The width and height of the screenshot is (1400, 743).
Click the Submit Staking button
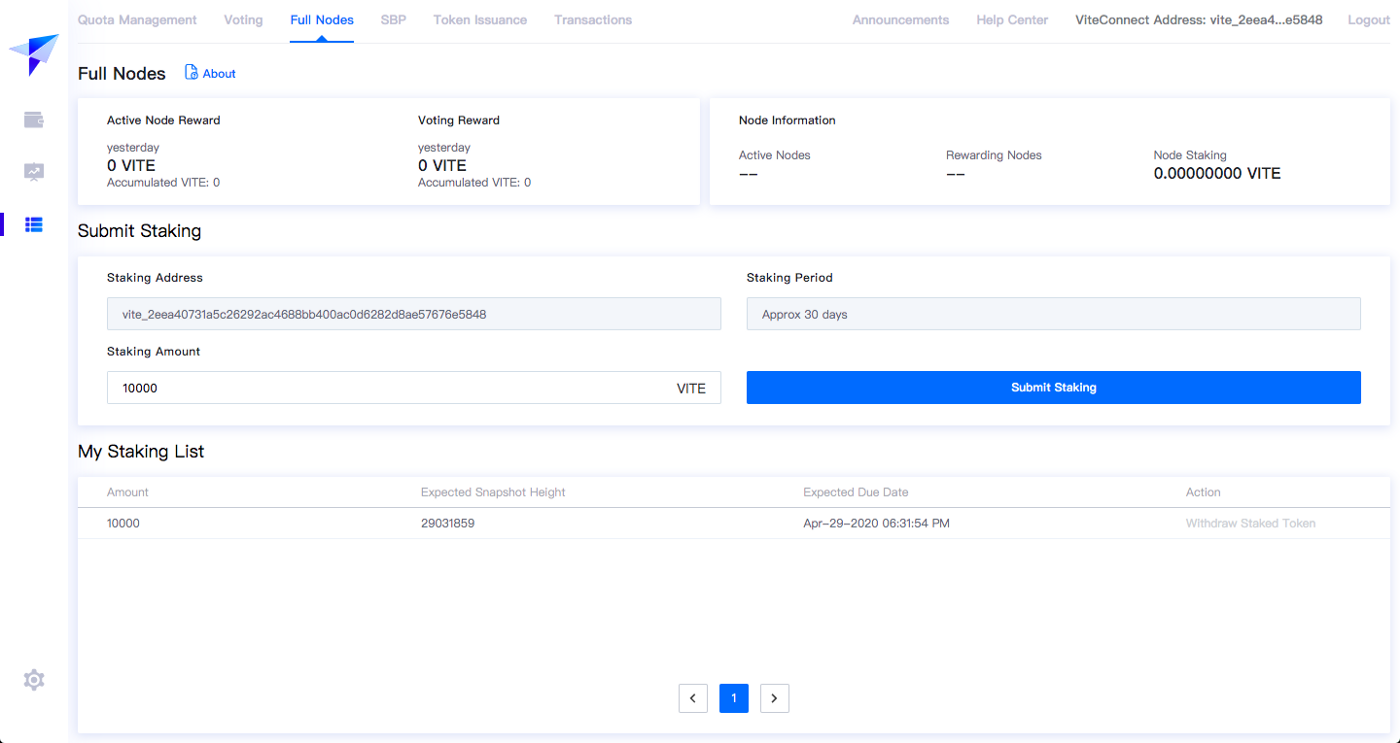pos(1054,388)
